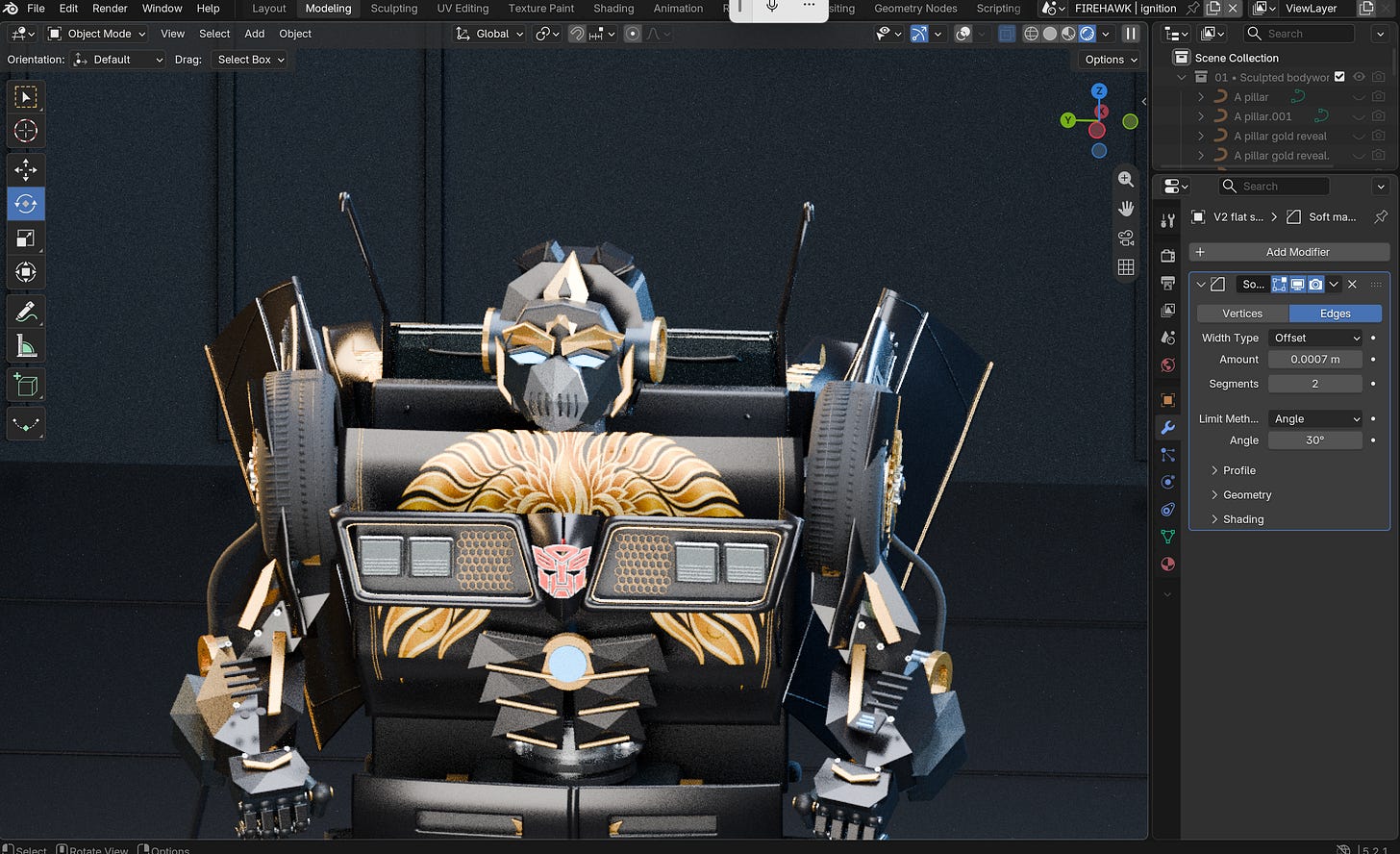Hide 01 Sculpted bodywork collection with eye
The width and height of the screenshot is (1400, 854).
1360,77
